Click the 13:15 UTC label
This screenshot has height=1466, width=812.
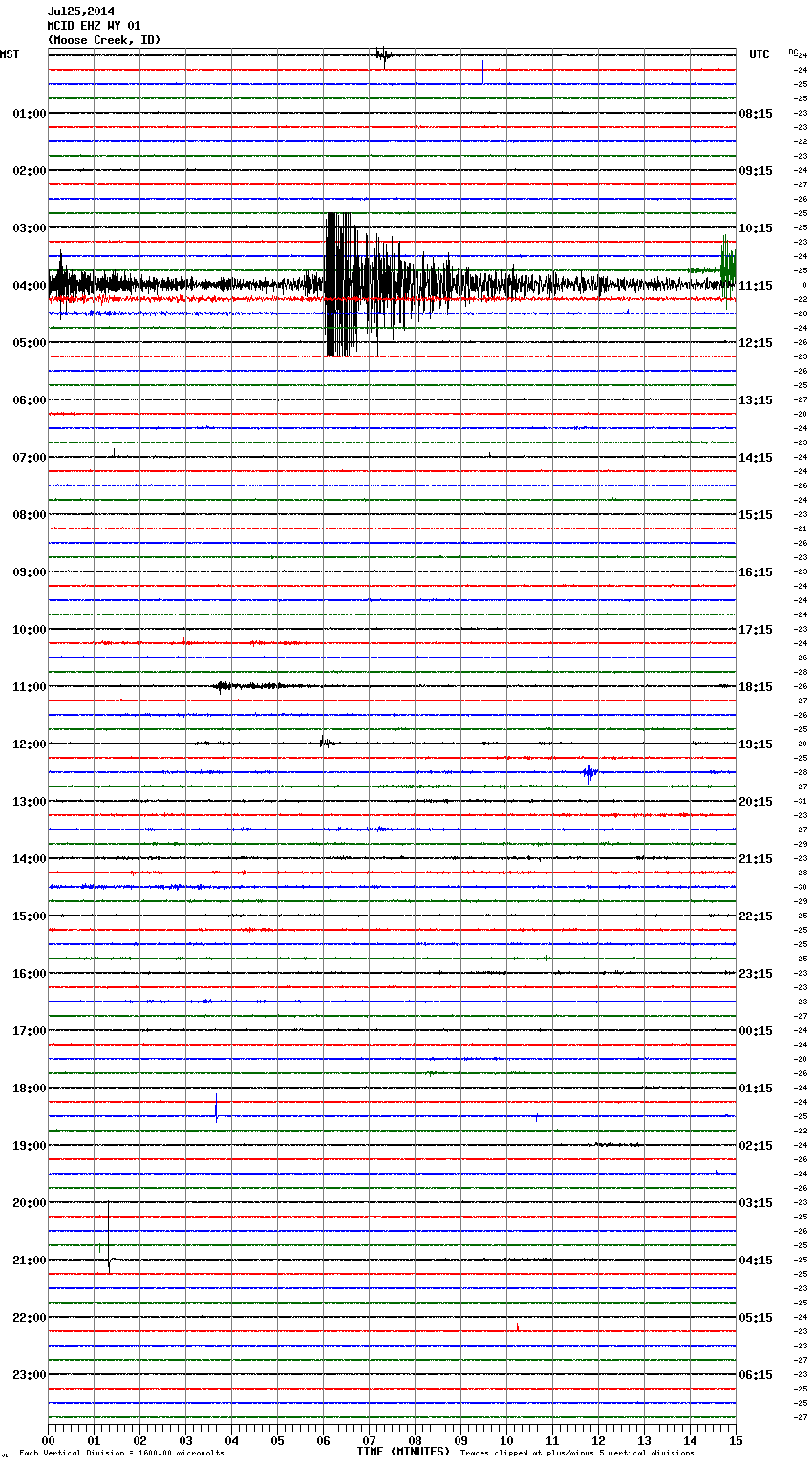click(756, 400)
